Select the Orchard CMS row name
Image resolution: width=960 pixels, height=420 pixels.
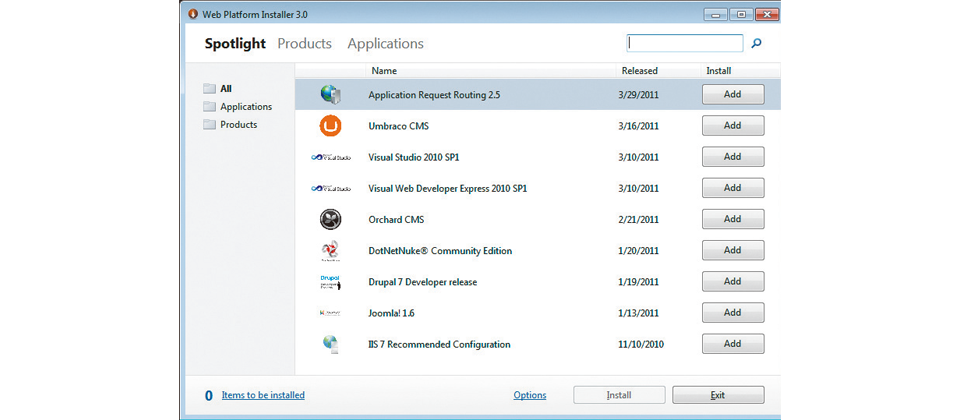pyautogui.click(x=396, y=219)
